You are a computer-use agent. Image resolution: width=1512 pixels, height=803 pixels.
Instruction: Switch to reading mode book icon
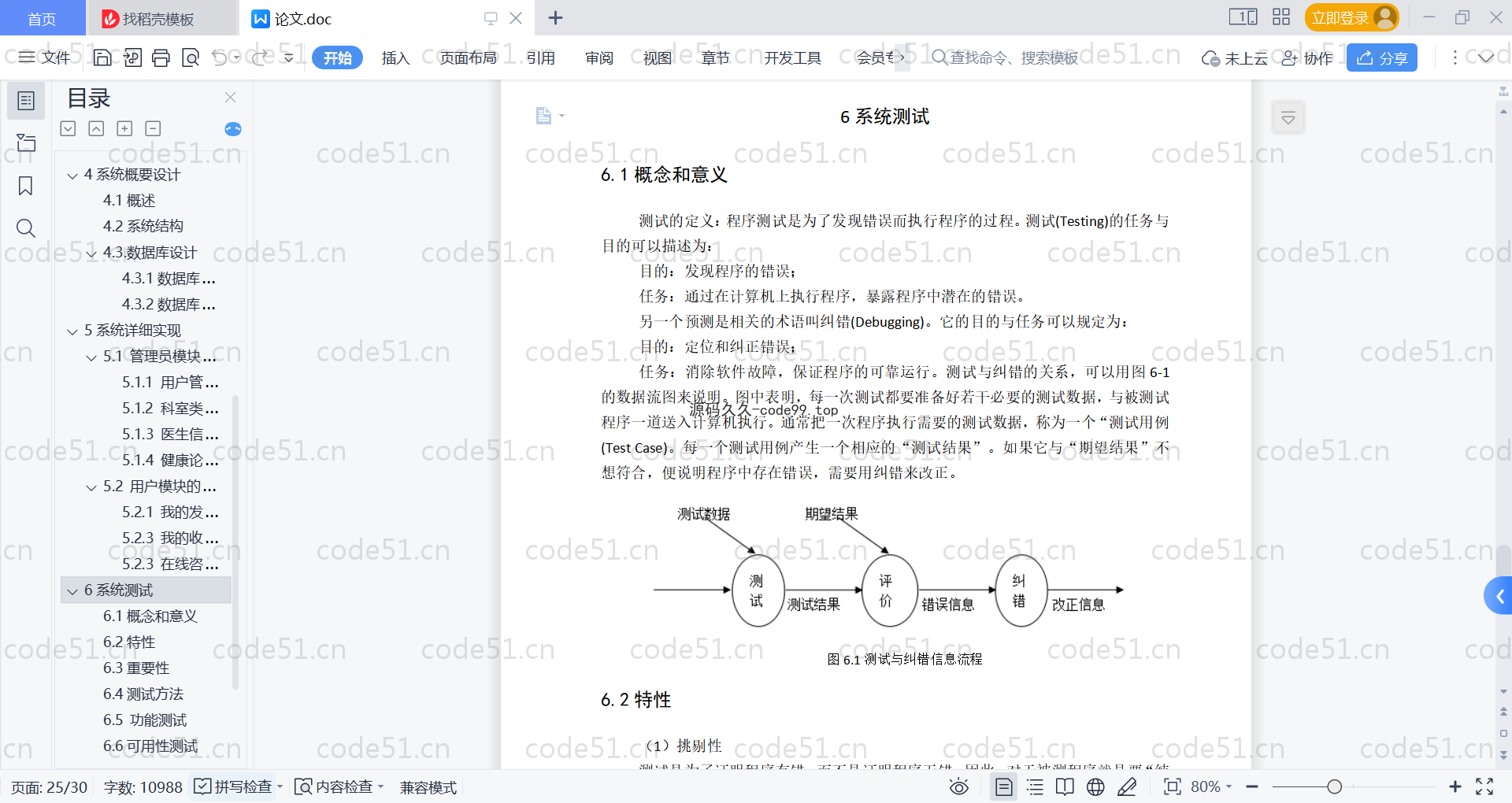[1065, 786]
